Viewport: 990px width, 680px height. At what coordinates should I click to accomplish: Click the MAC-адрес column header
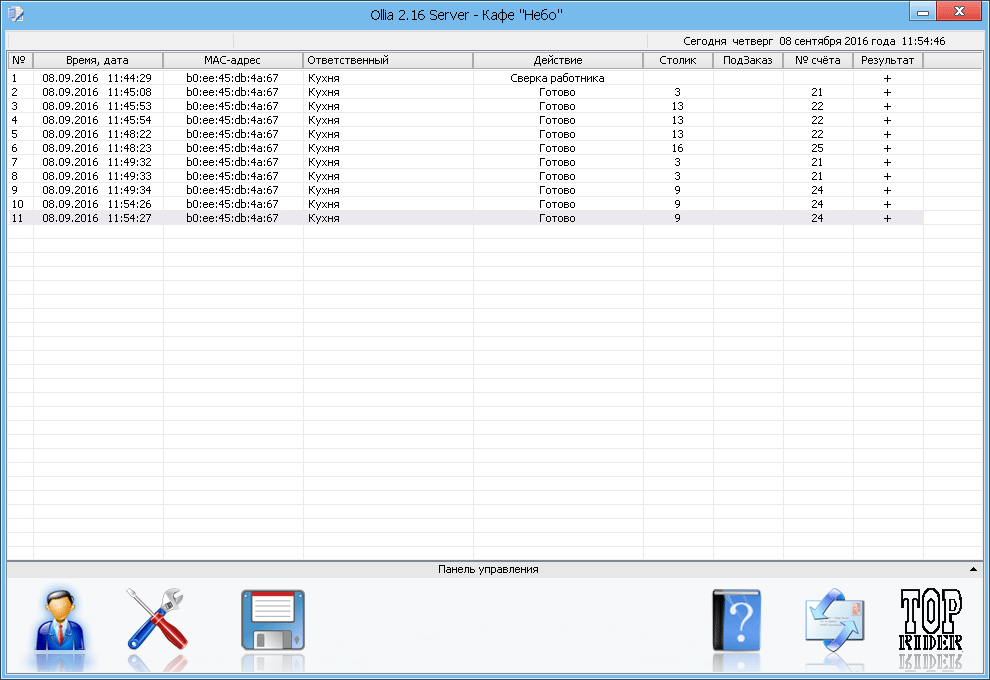(x=232, y=61)
